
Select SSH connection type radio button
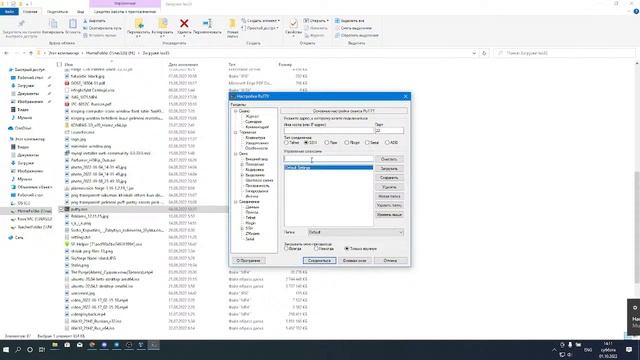point(306,142)
